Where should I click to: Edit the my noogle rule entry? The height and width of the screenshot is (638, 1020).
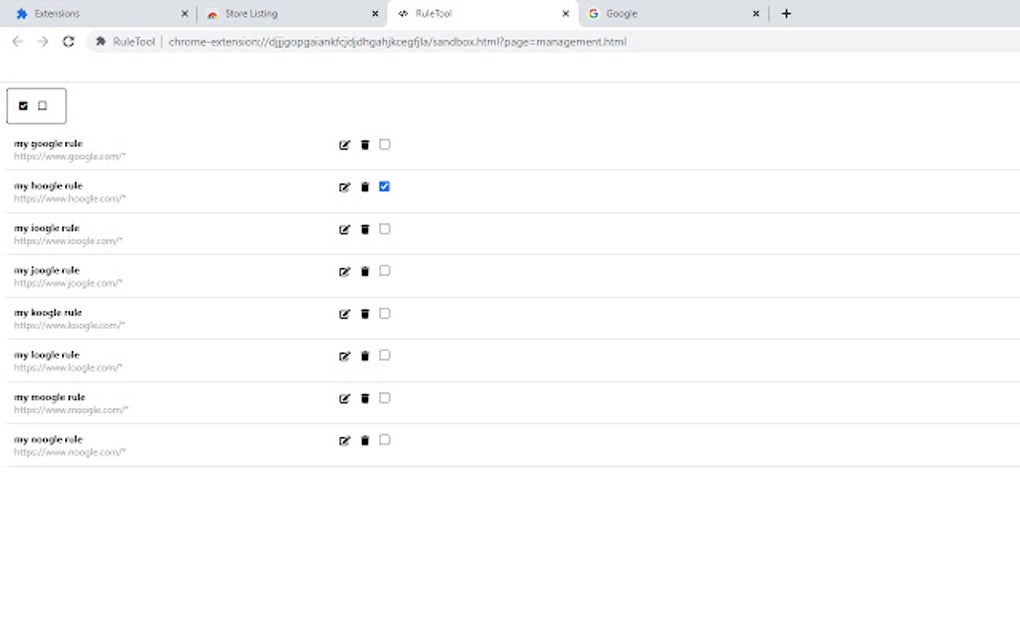tap(345, 441)
